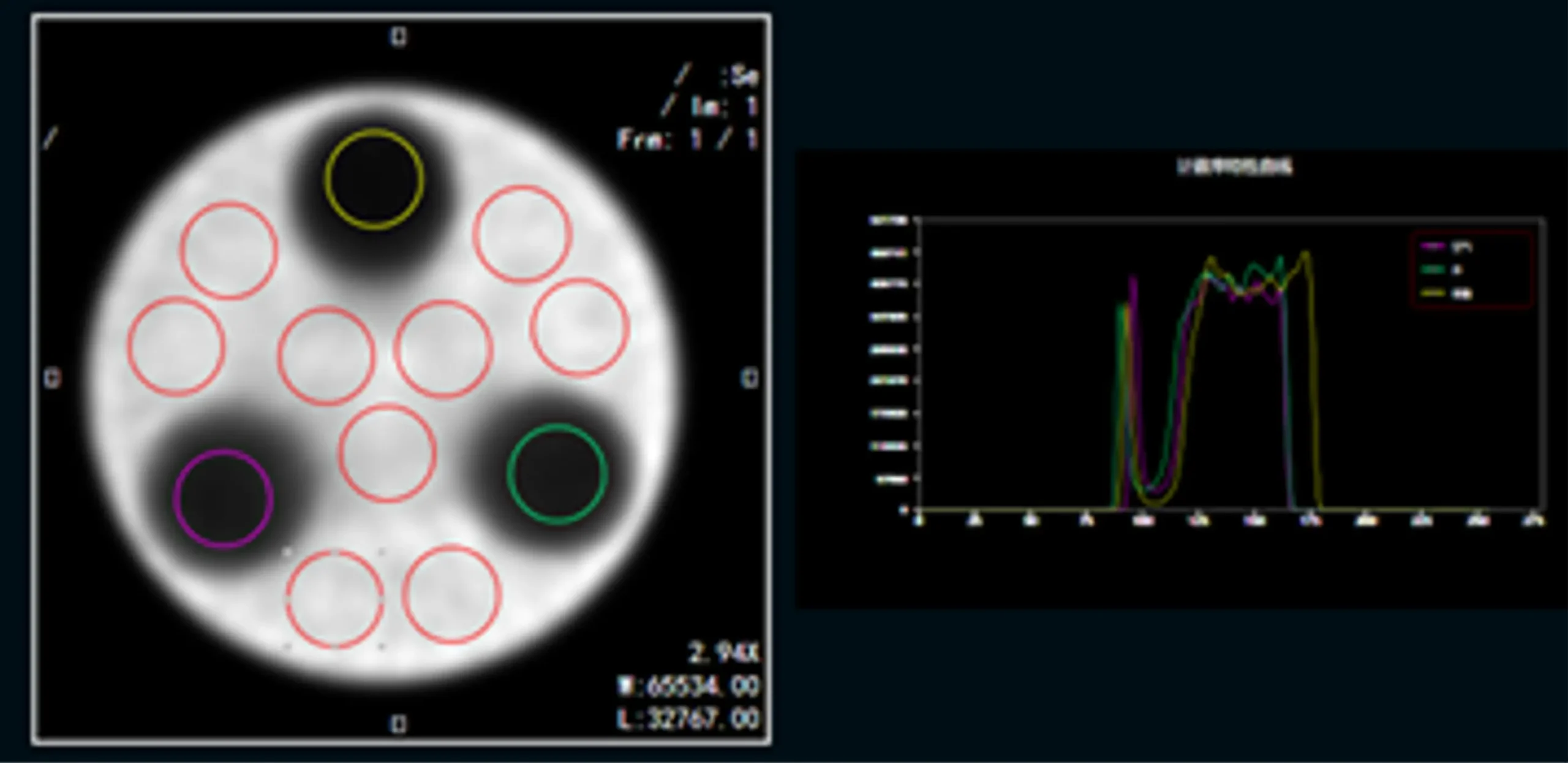Select pink ROI between magenta and green circles
This screenshot has width=1568, height=763.
(387, 453)
